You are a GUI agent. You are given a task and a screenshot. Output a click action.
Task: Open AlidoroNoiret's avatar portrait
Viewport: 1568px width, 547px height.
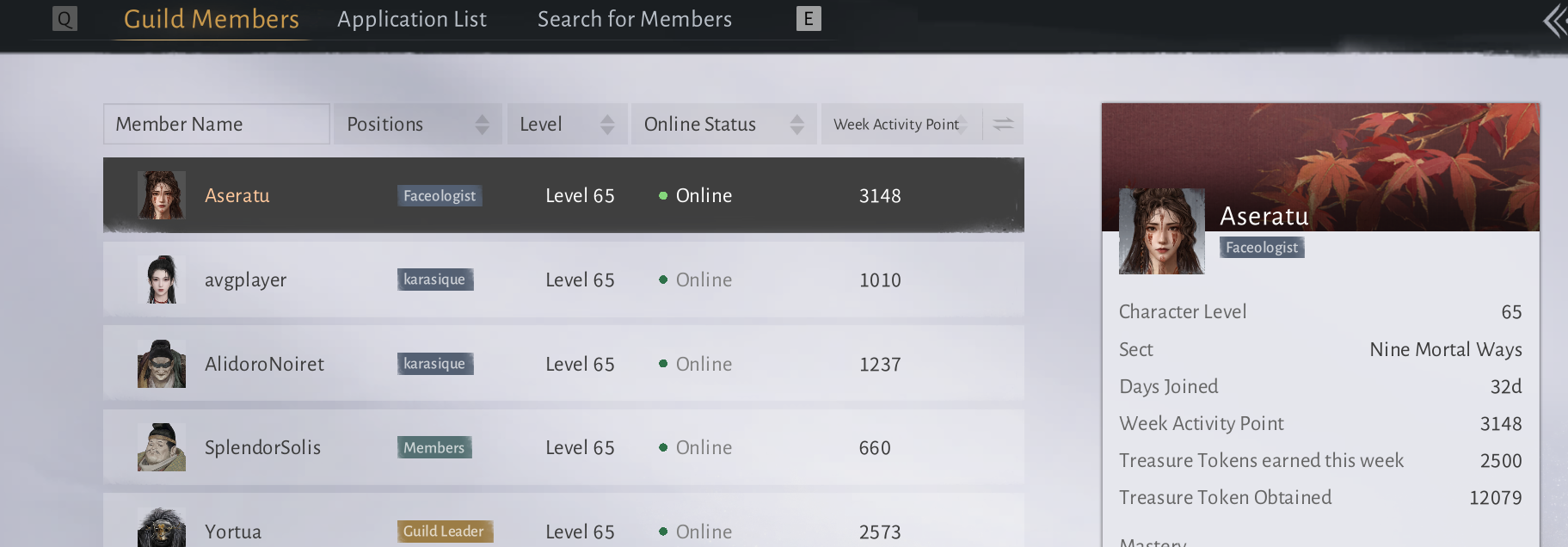tap(162, 364)
